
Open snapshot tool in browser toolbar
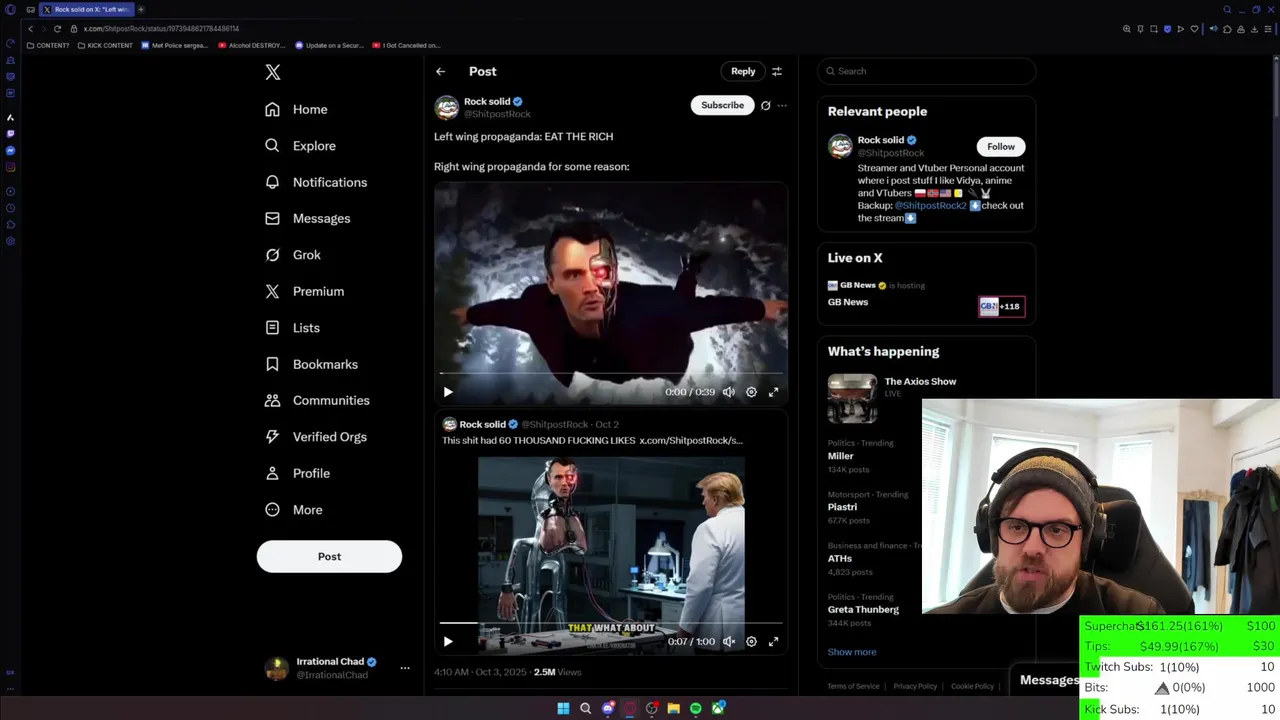tap(1154, 29)
